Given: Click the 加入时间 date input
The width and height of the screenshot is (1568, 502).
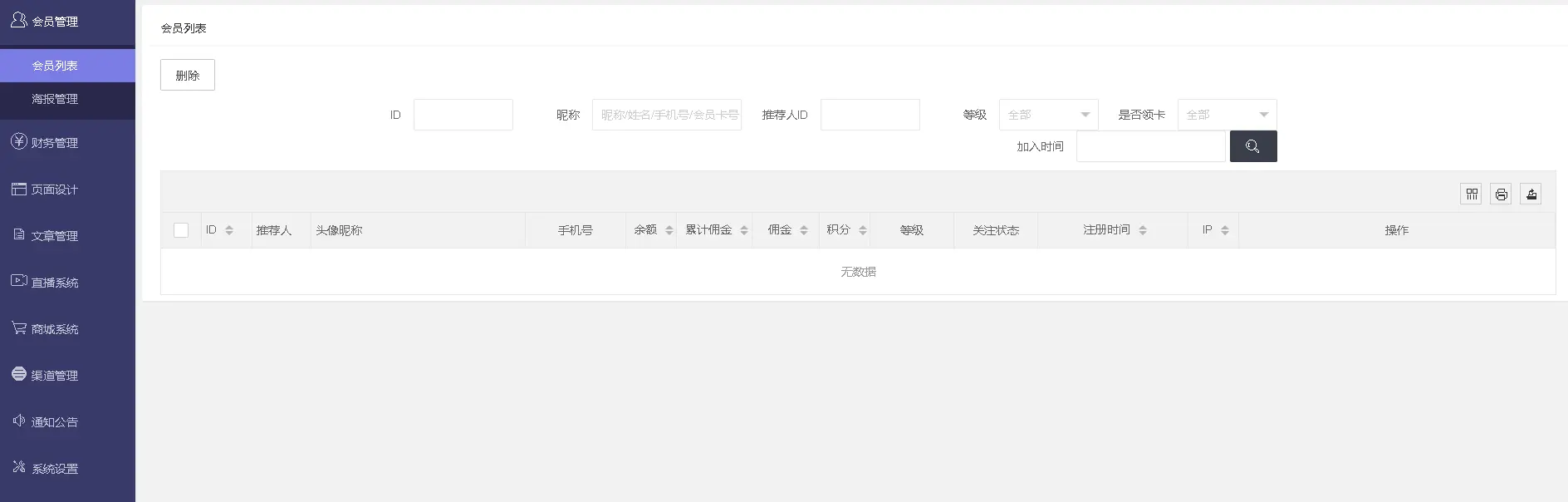Looking at the screenshot, I should tap(1151, 146).
